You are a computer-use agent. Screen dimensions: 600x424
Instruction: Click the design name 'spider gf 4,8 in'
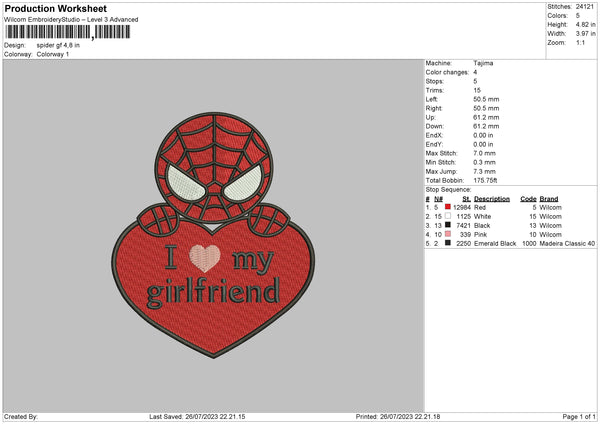tap(58, 45)
